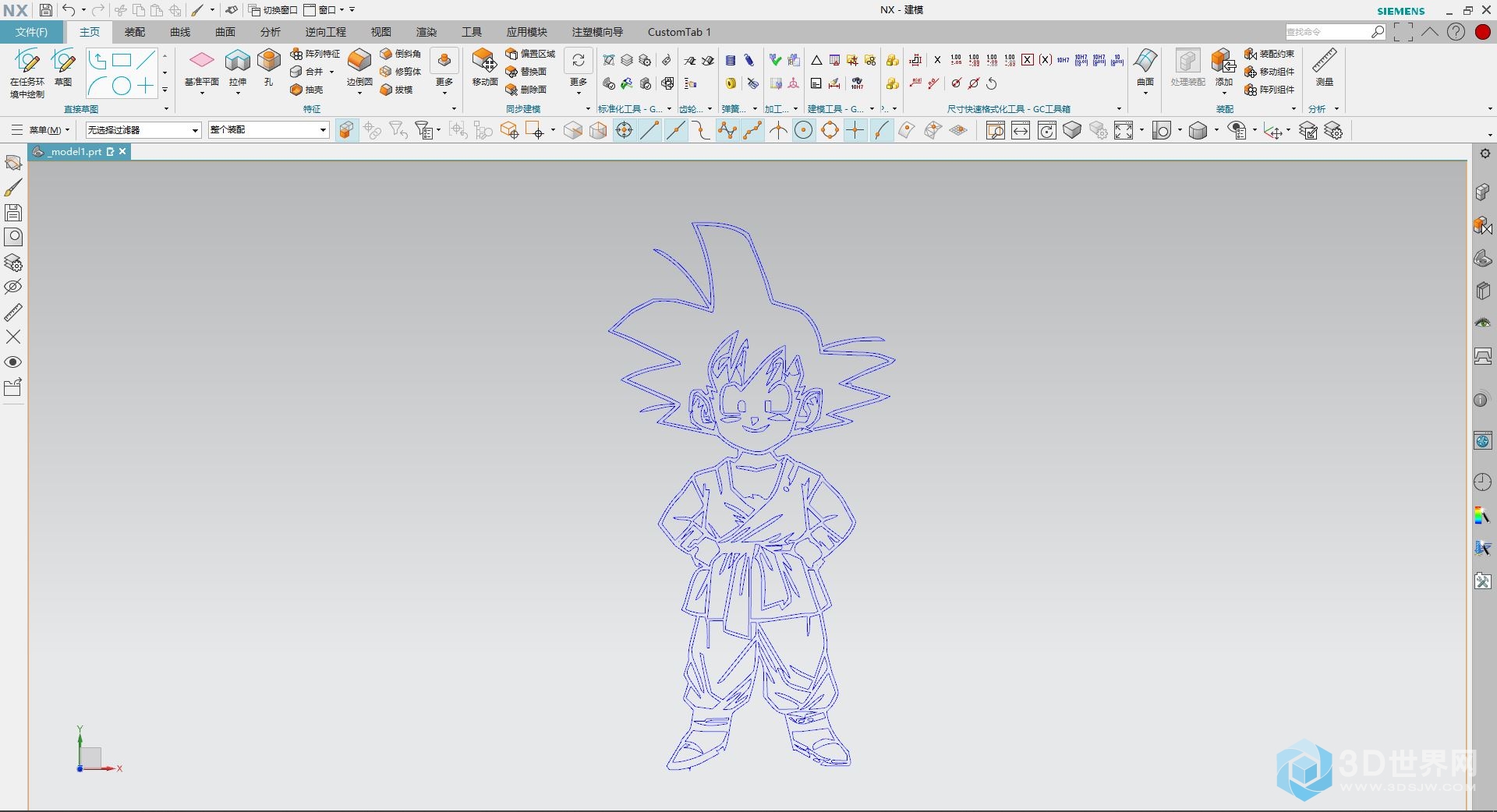This screenshot has width=1497, height=812.
Task: Click the 边倒圆 edge blend icon
Action: [x=359, y=62]
